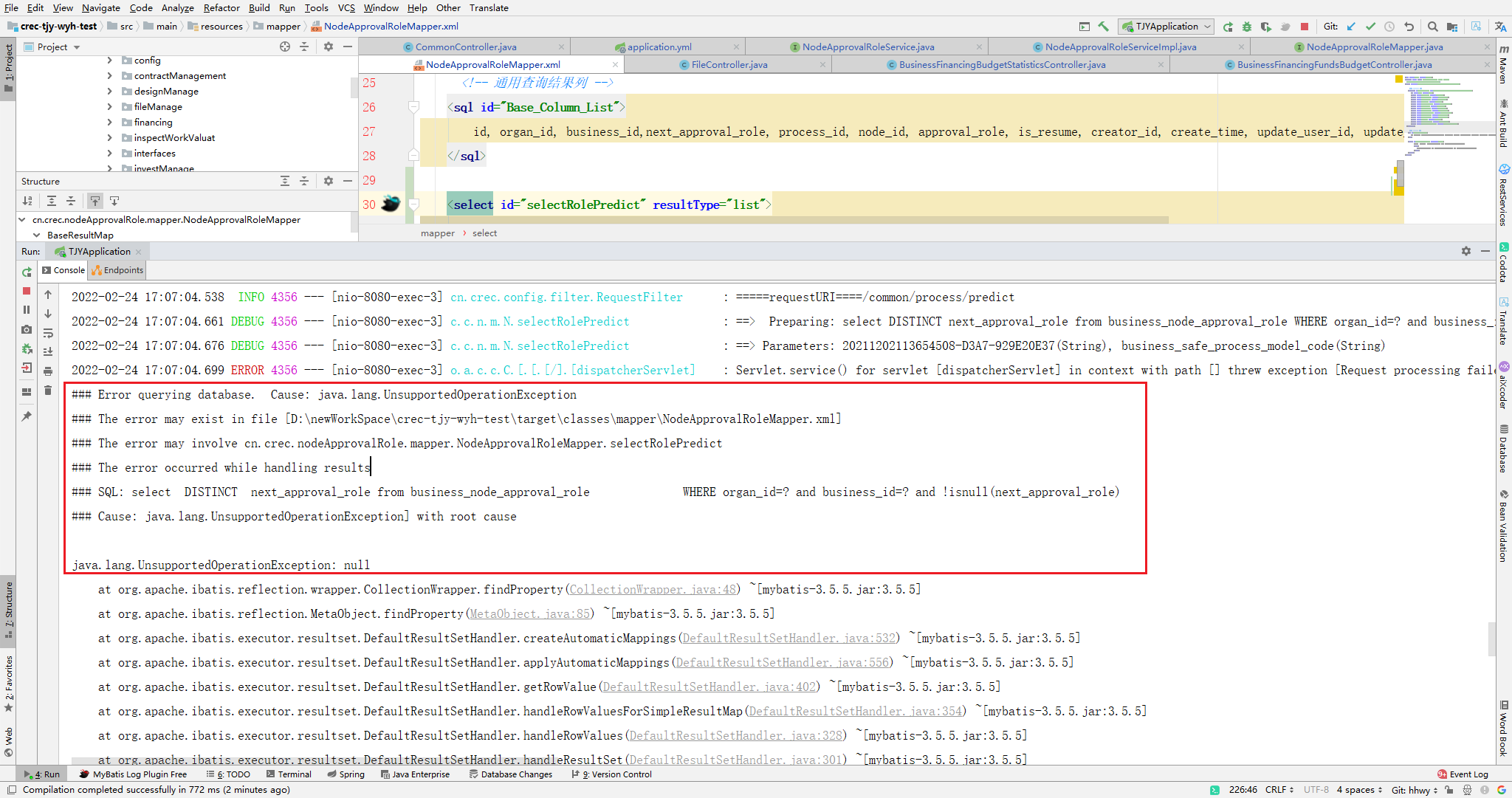The width and height of the screenshot is (1512, 798).
Task: Open the Refactor menu
Action: tap(221, 7)
